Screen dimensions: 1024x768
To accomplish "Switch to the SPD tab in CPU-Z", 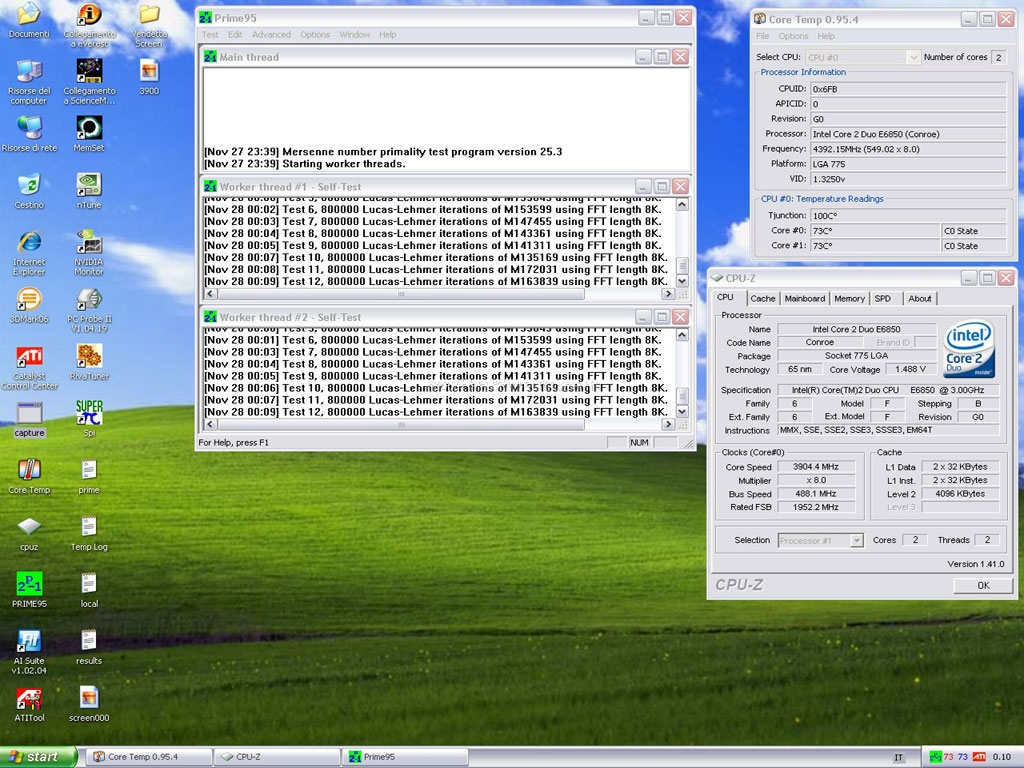I will (882, 298).
